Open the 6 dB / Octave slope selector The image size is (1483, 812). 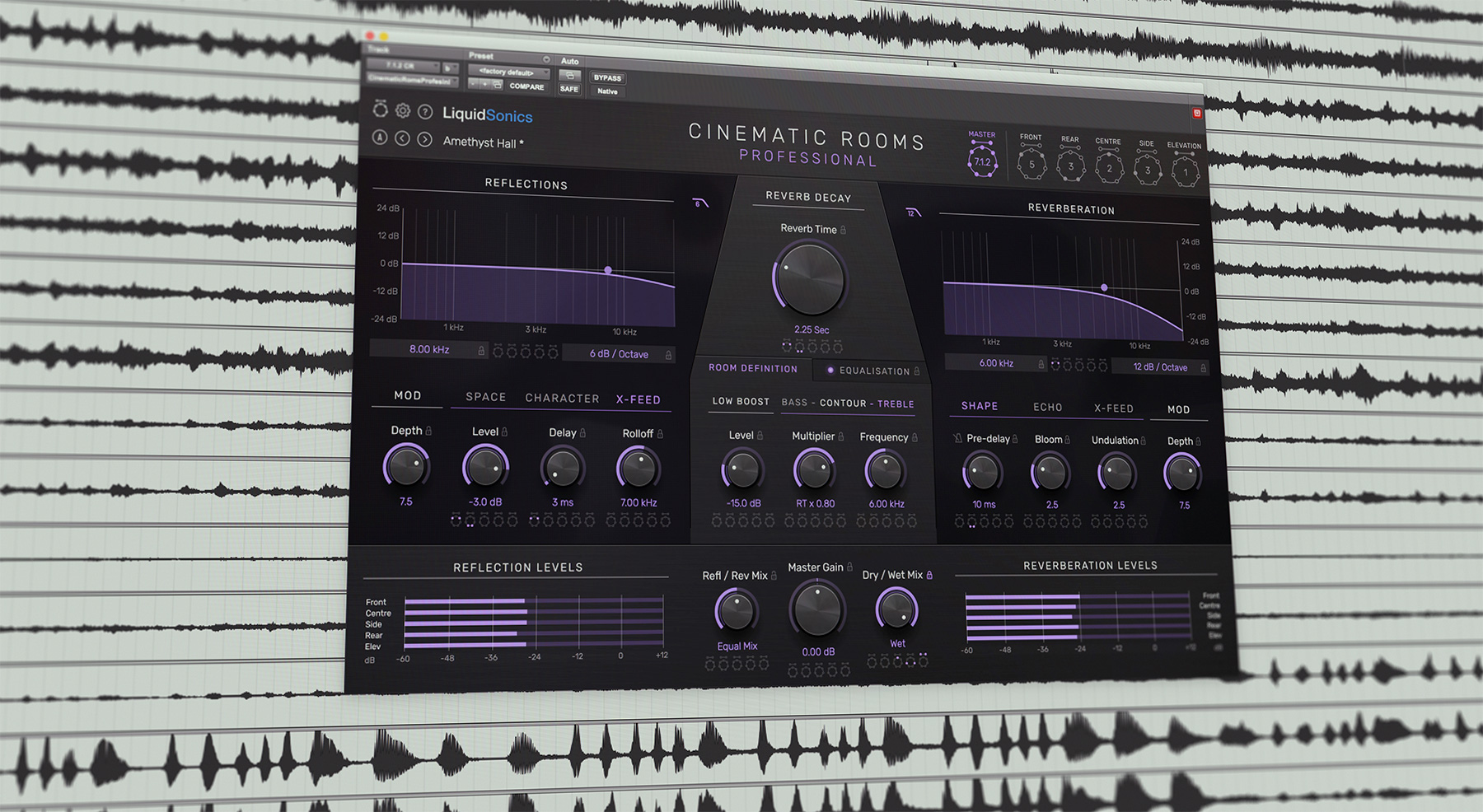point(620,354)
